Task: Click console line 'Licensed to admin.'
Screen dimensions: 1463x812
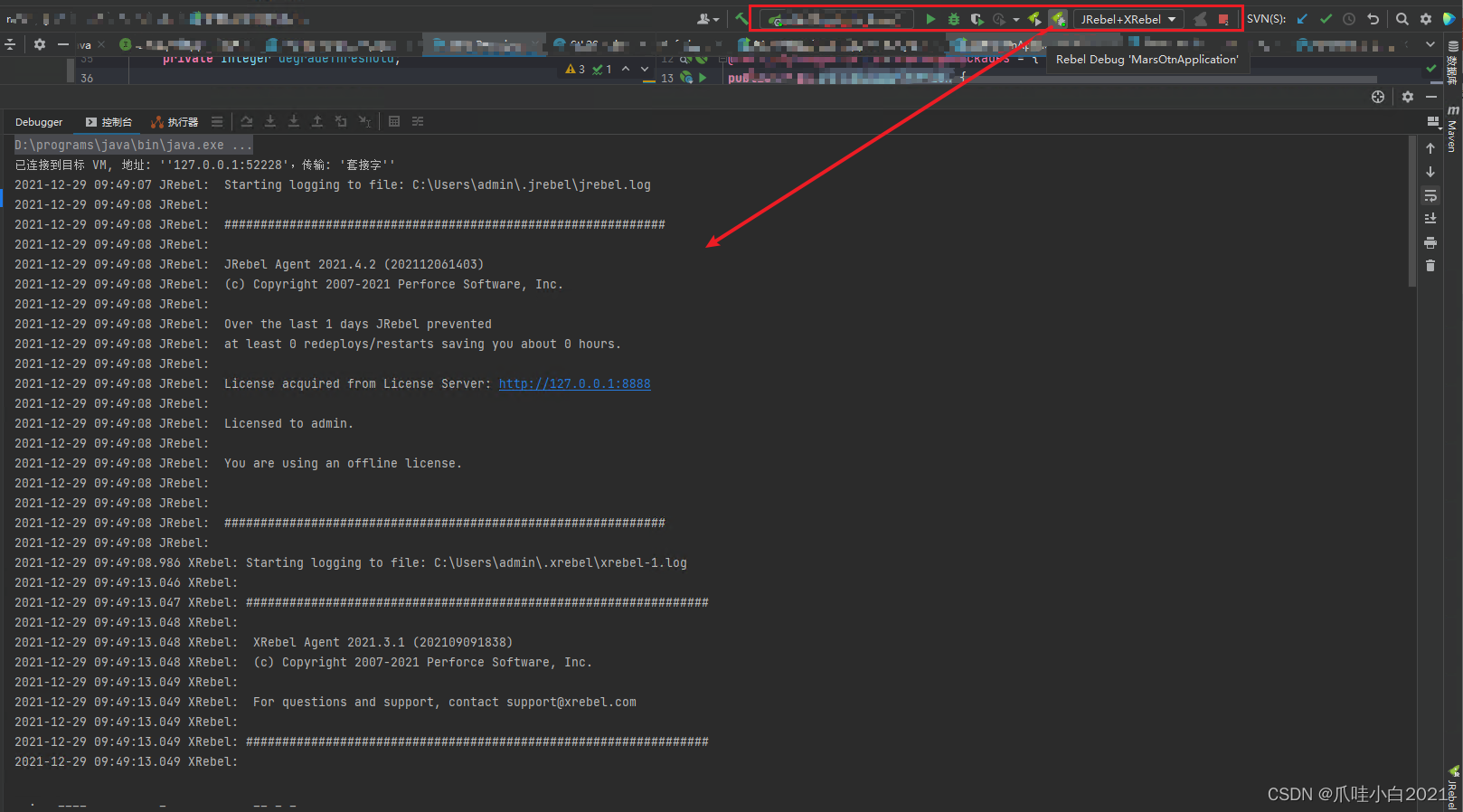Action: [288, 423]
